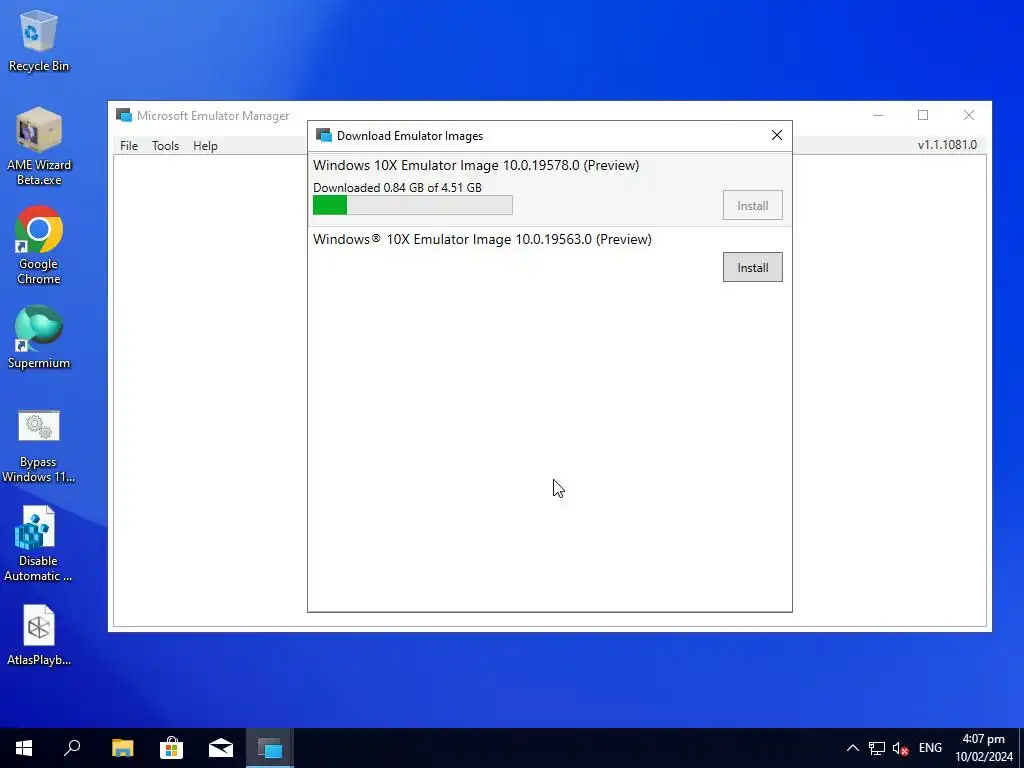Select AME Wizard Beta.exe desktop icon

(x=39, y=146)
